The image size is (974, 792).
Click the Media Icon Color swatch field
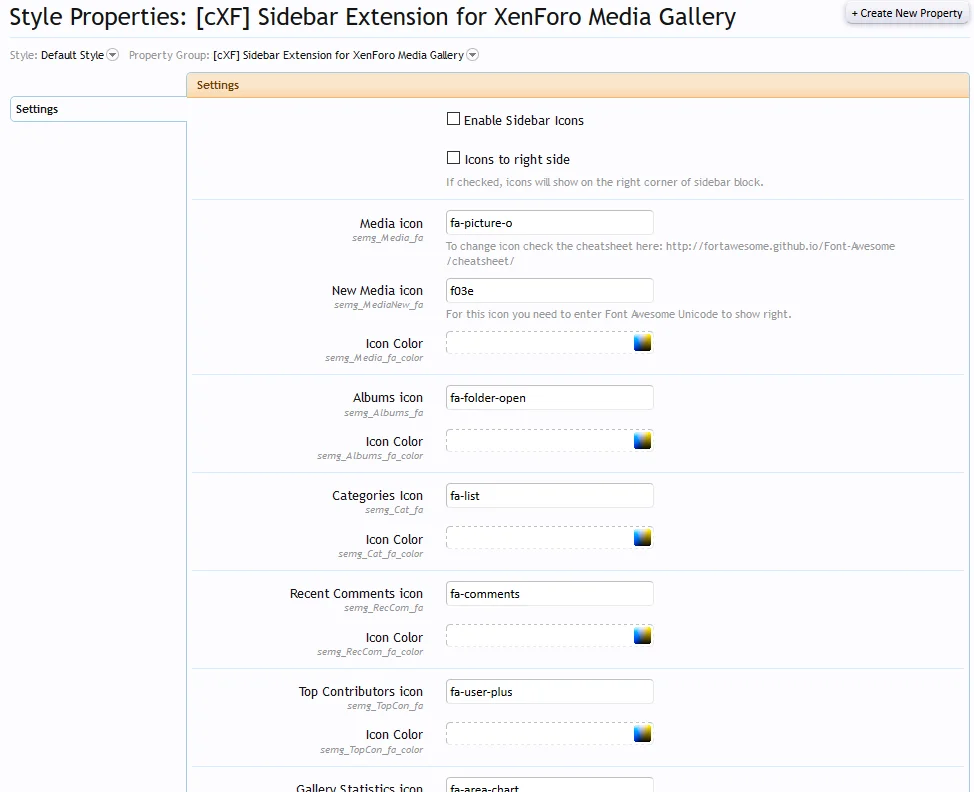[x=538, y=343]
